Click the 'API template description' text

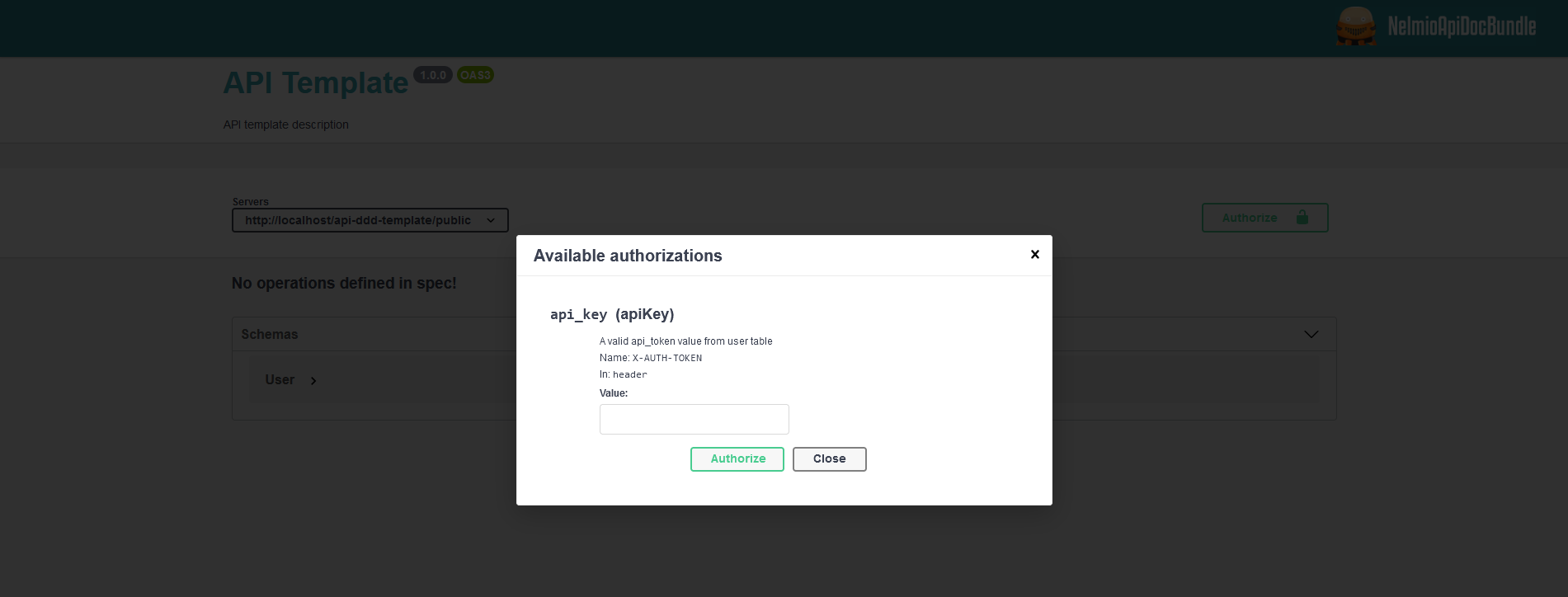tap(286, 125)
